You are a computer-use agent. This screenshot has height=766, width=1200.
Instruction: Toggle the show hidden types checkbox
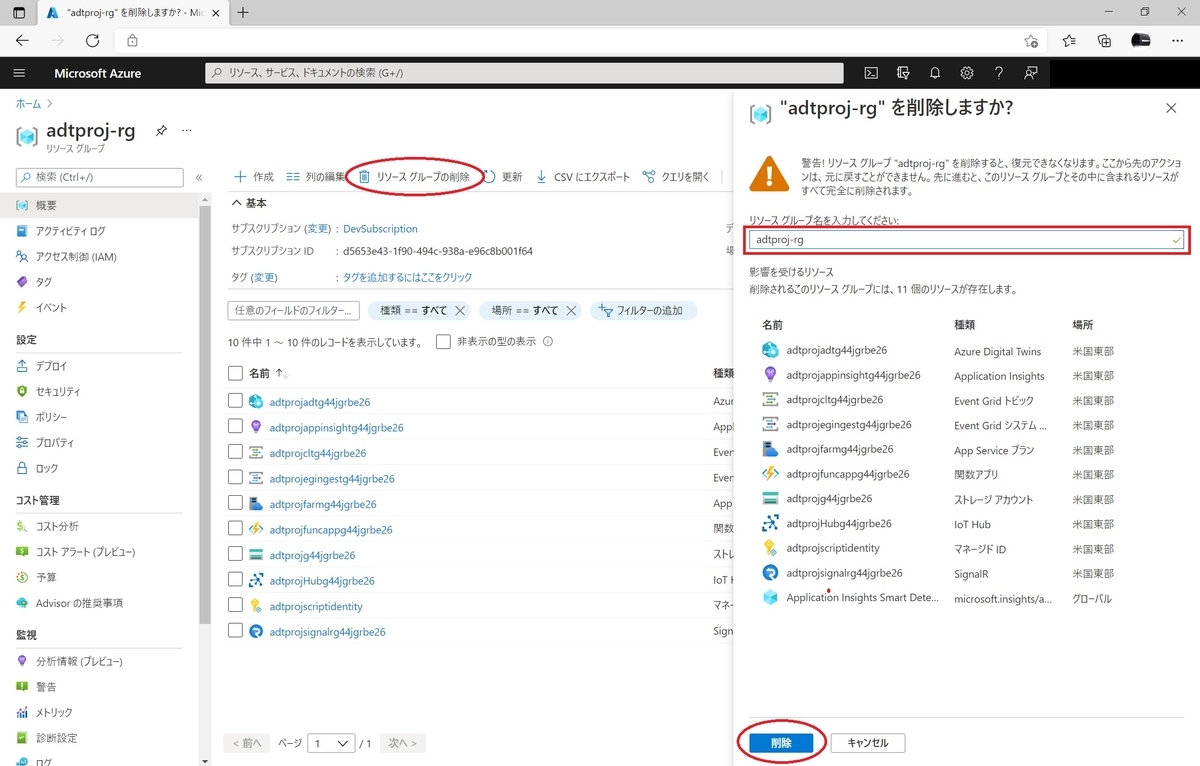(443, 342)
